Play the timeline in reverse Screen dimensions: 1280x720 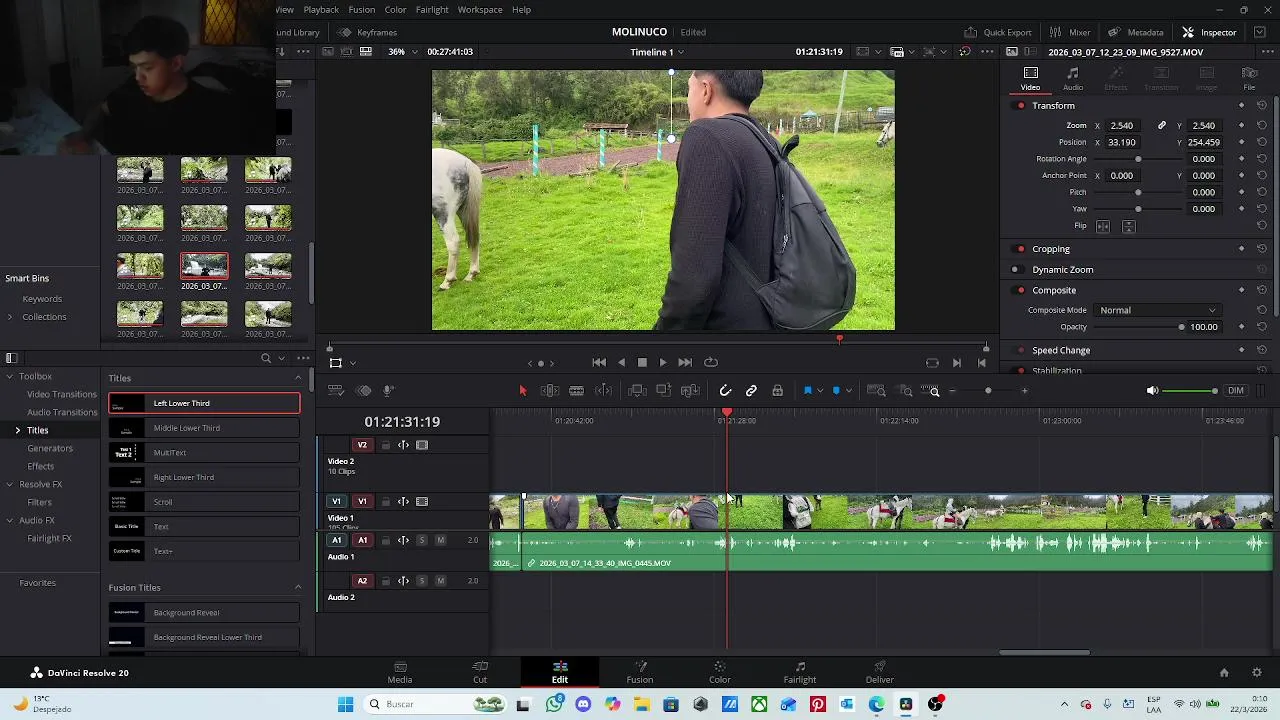(622, 363)
